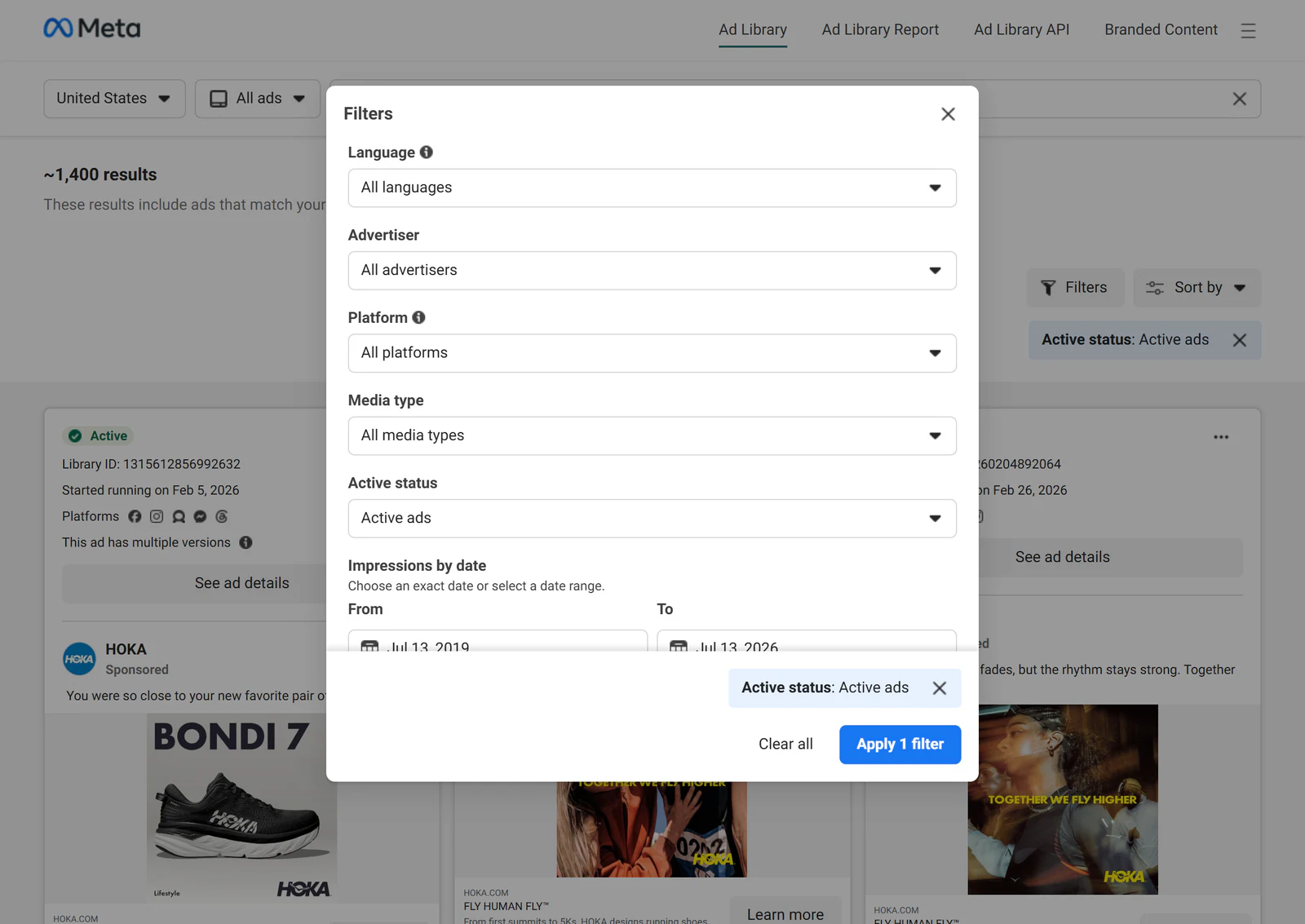
Task: Clear the search bar with X
Action: pyautogui.click(x=1240, y=99)
